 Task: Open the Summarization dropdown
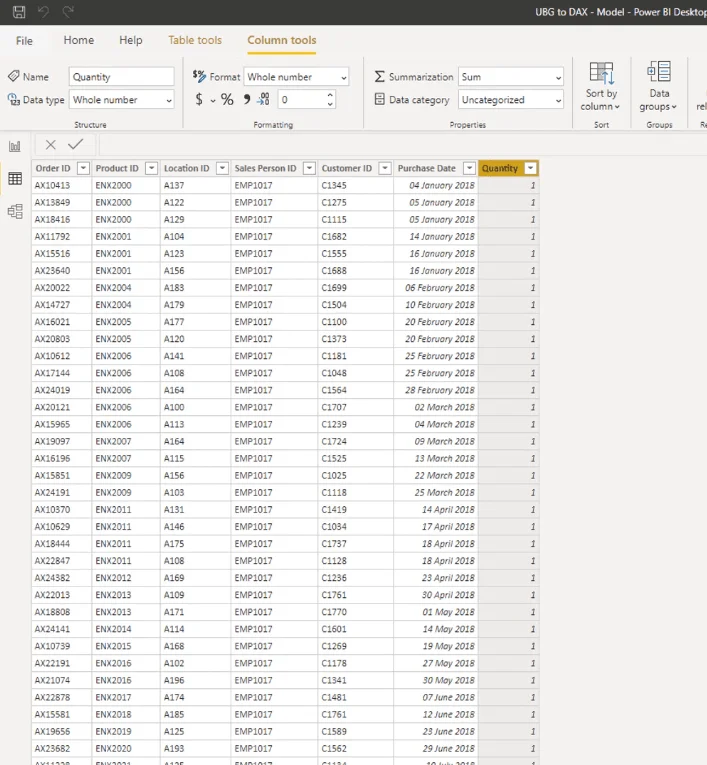[x=511, y=77]
